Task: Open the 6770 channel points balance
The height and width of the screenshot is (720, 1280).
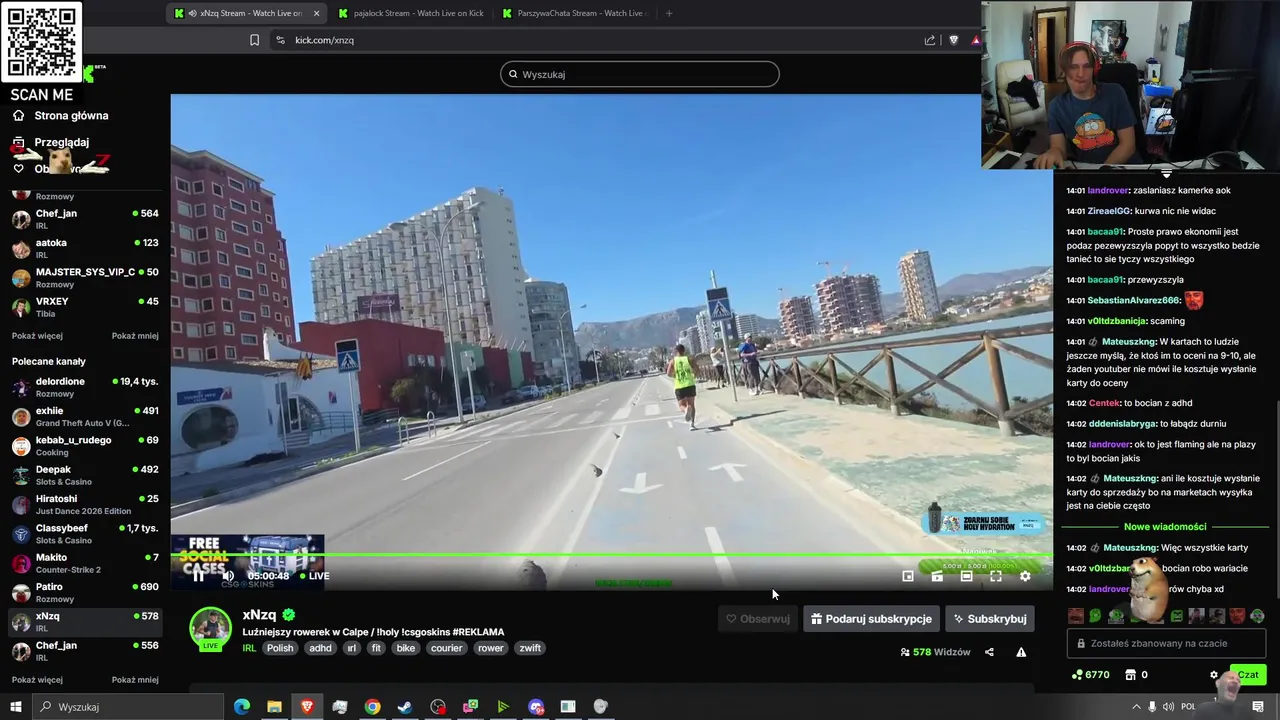Action: (1090, 675)
